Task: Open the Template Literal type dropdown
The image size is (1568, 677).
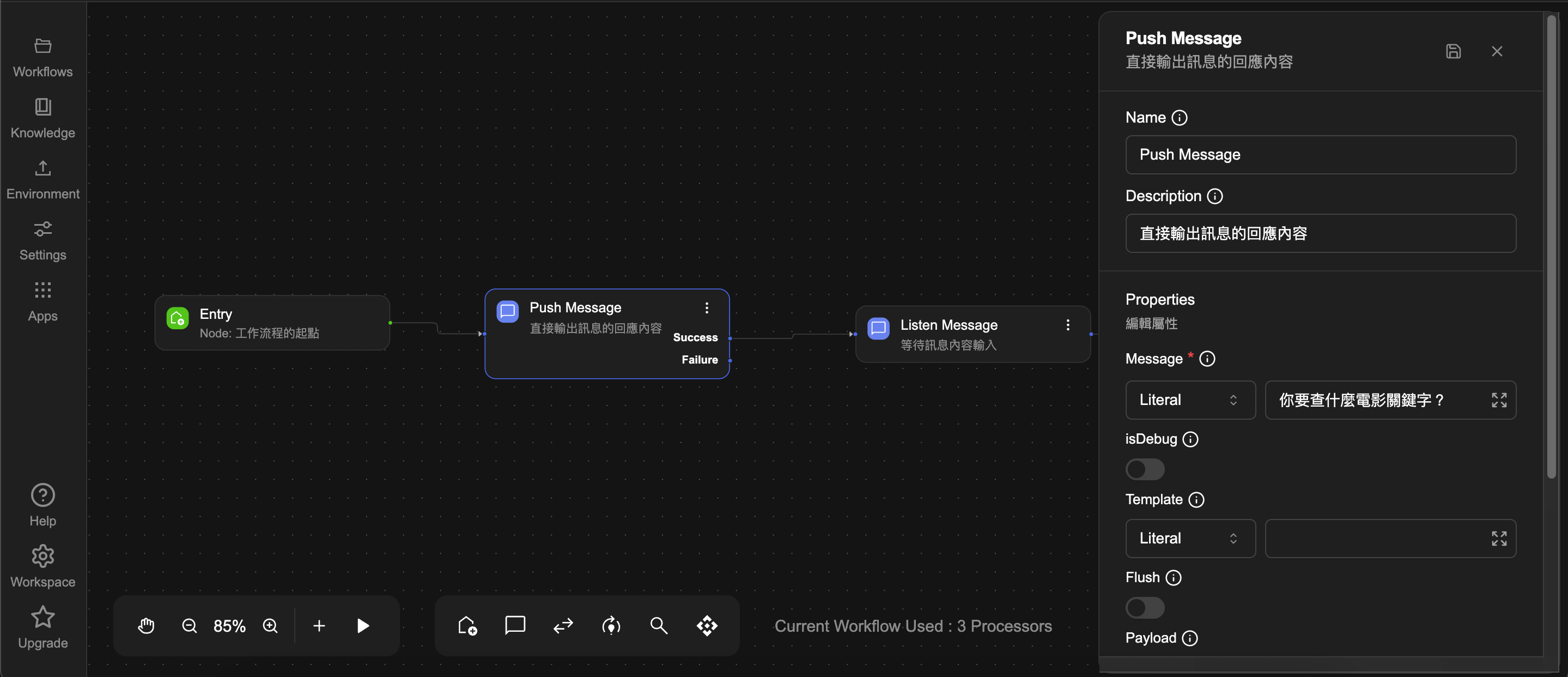Action: coord(1190,538)
